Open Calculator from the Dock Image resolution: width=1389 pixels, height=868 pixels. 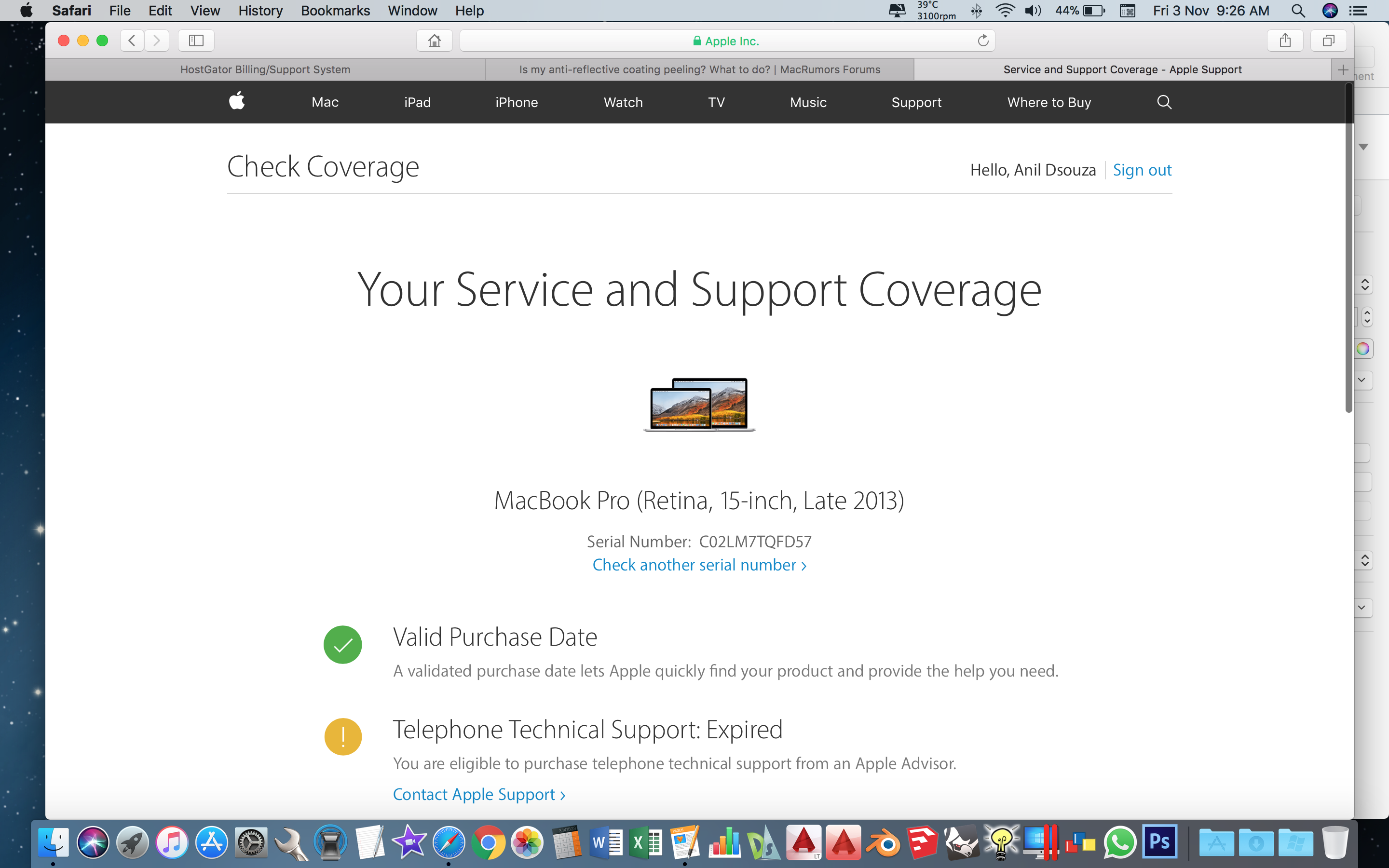pos(567,843)
